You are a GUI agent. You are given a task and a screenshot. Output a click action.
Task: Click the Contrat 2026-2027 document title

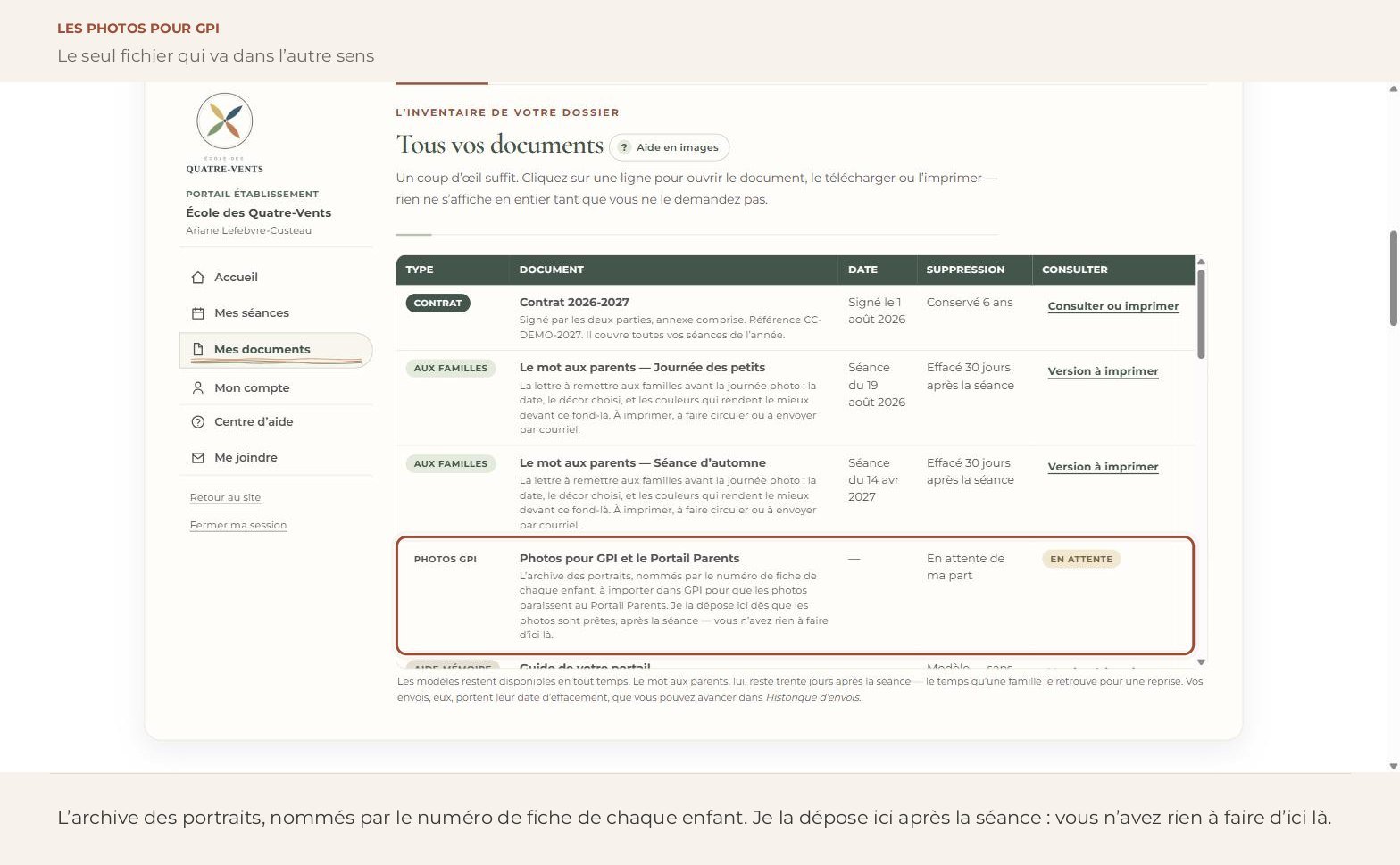click(574, 303)
